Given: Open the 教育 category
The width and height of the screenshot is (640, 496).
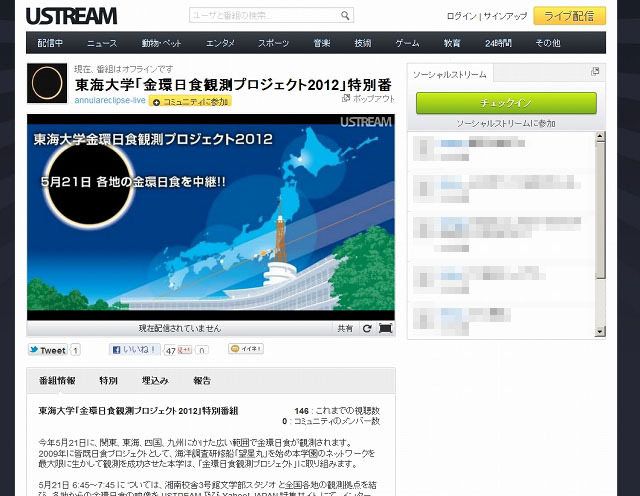Looking at the screenshot, I should coord(452,43).
